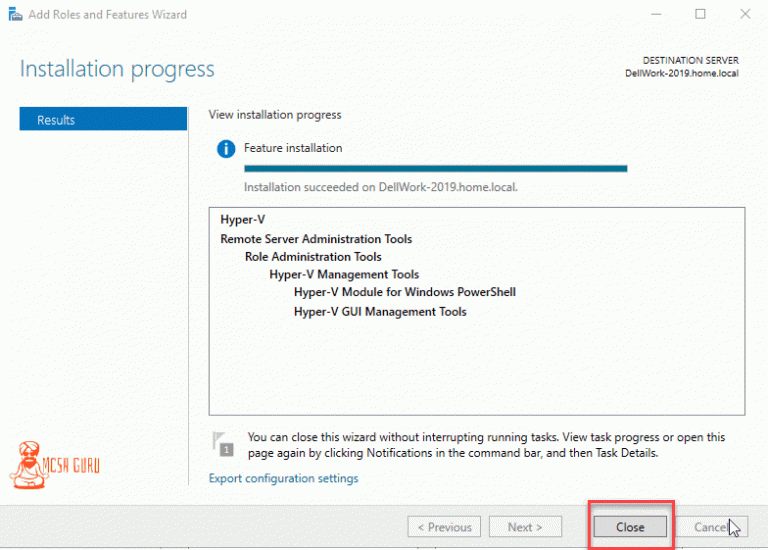This screenshot has width=768, height=550.
Task: Click the Close button
Action: click(x=630, y=527)
